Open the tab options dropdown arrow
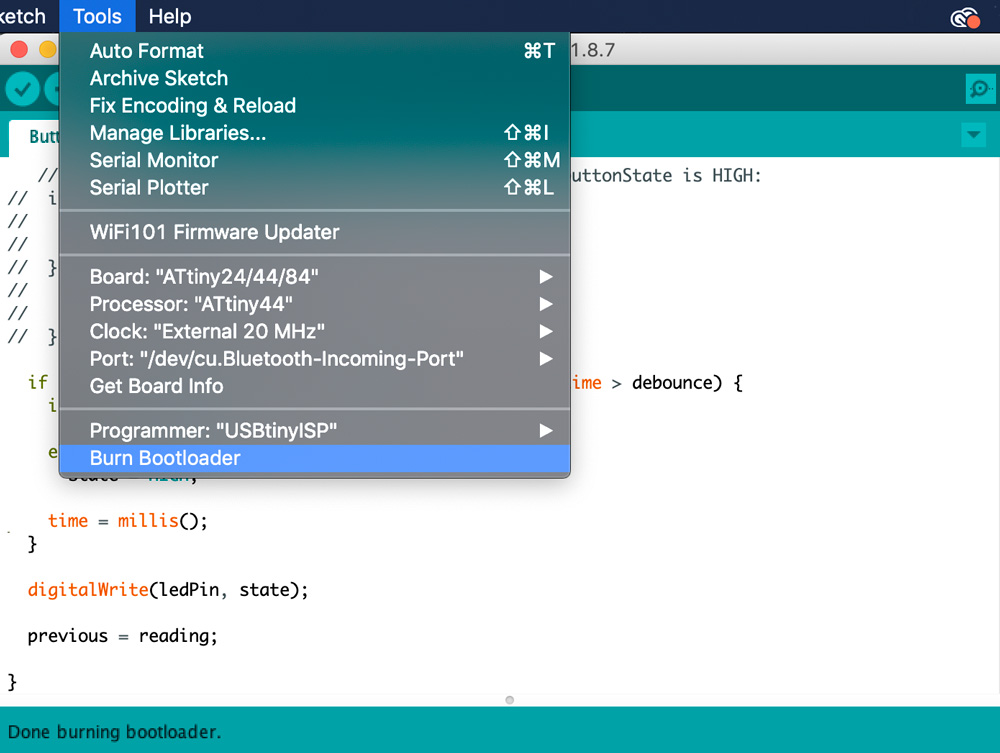1000x753 pixels. pos(973,135)
